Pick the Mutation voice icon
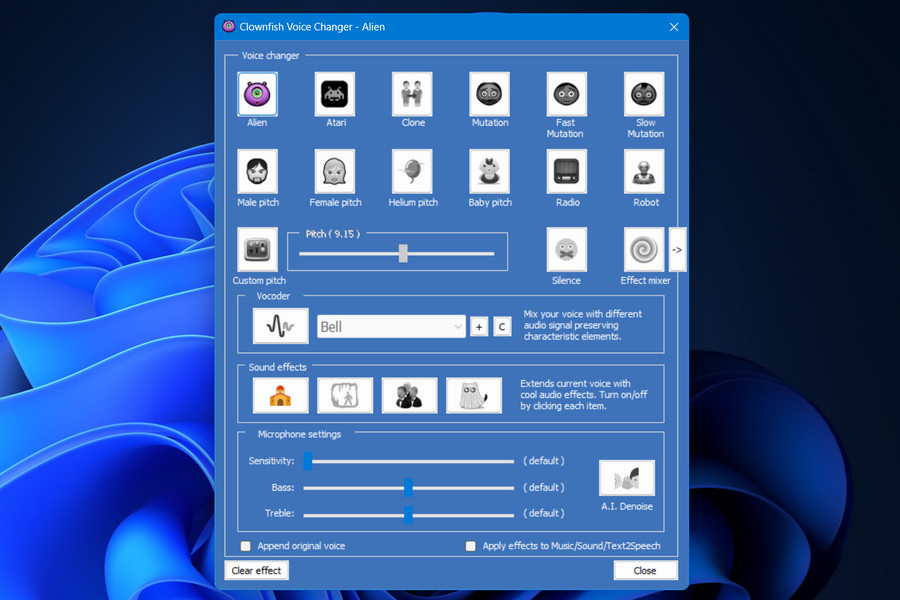This screenshot has width=900, height=600. [490, 94]
